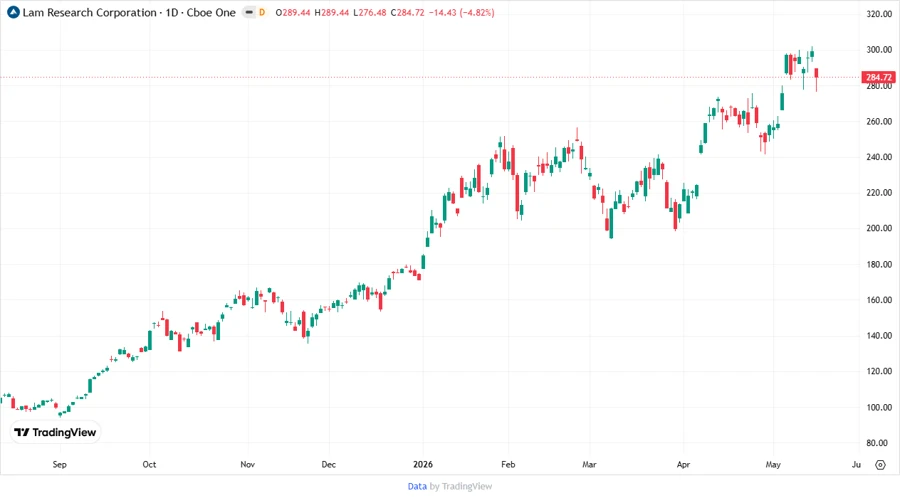Click the Sep label on time axis
Viewport: 900px width, 498px height.
pyautogui.click(x=60, y=464)
